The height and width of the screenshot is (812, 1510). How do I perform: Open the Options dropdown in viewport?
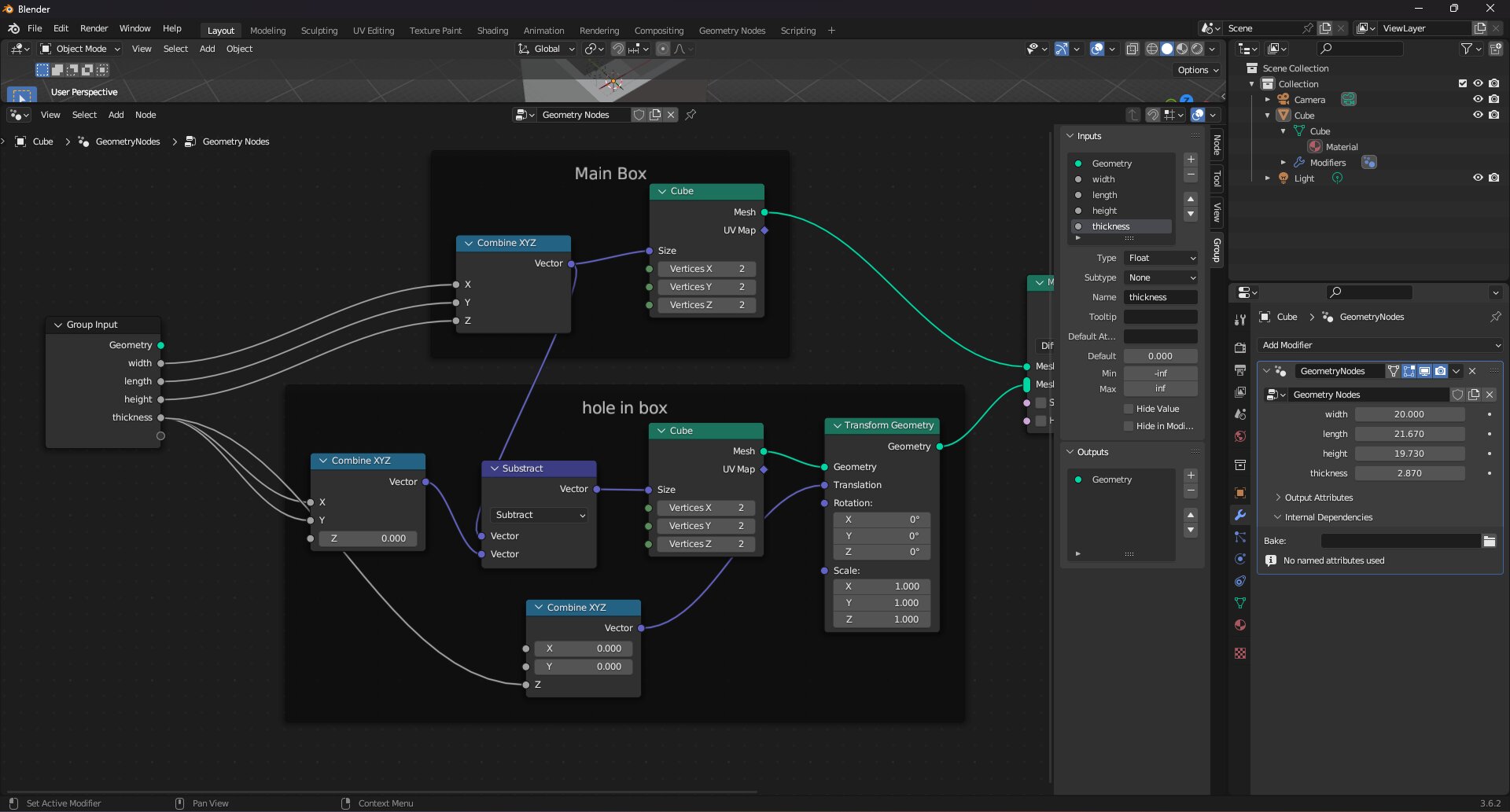point(1199,70)
